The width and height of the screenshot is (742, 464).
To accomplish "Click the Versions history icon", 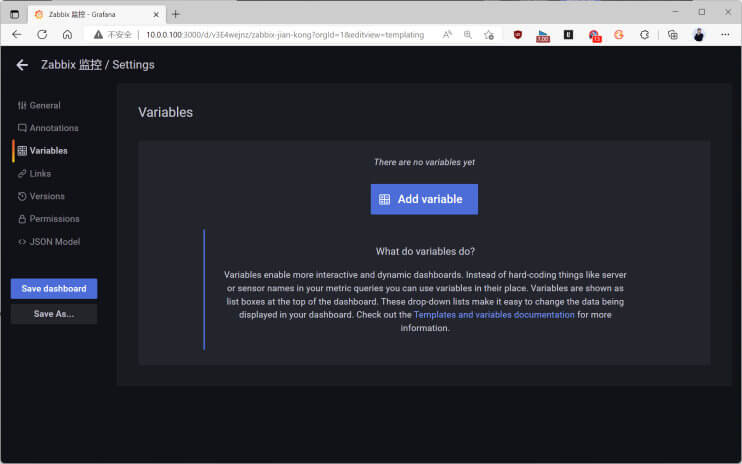I will (x=22, y=196).
